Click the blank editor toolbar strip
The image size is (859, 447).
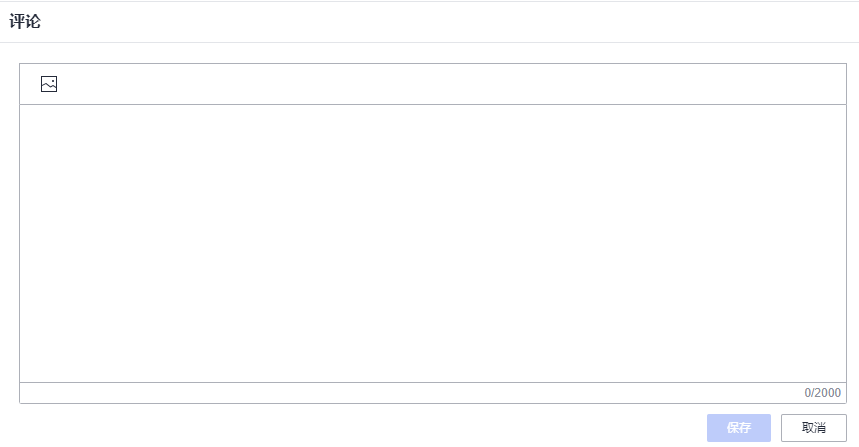(450, 85)
